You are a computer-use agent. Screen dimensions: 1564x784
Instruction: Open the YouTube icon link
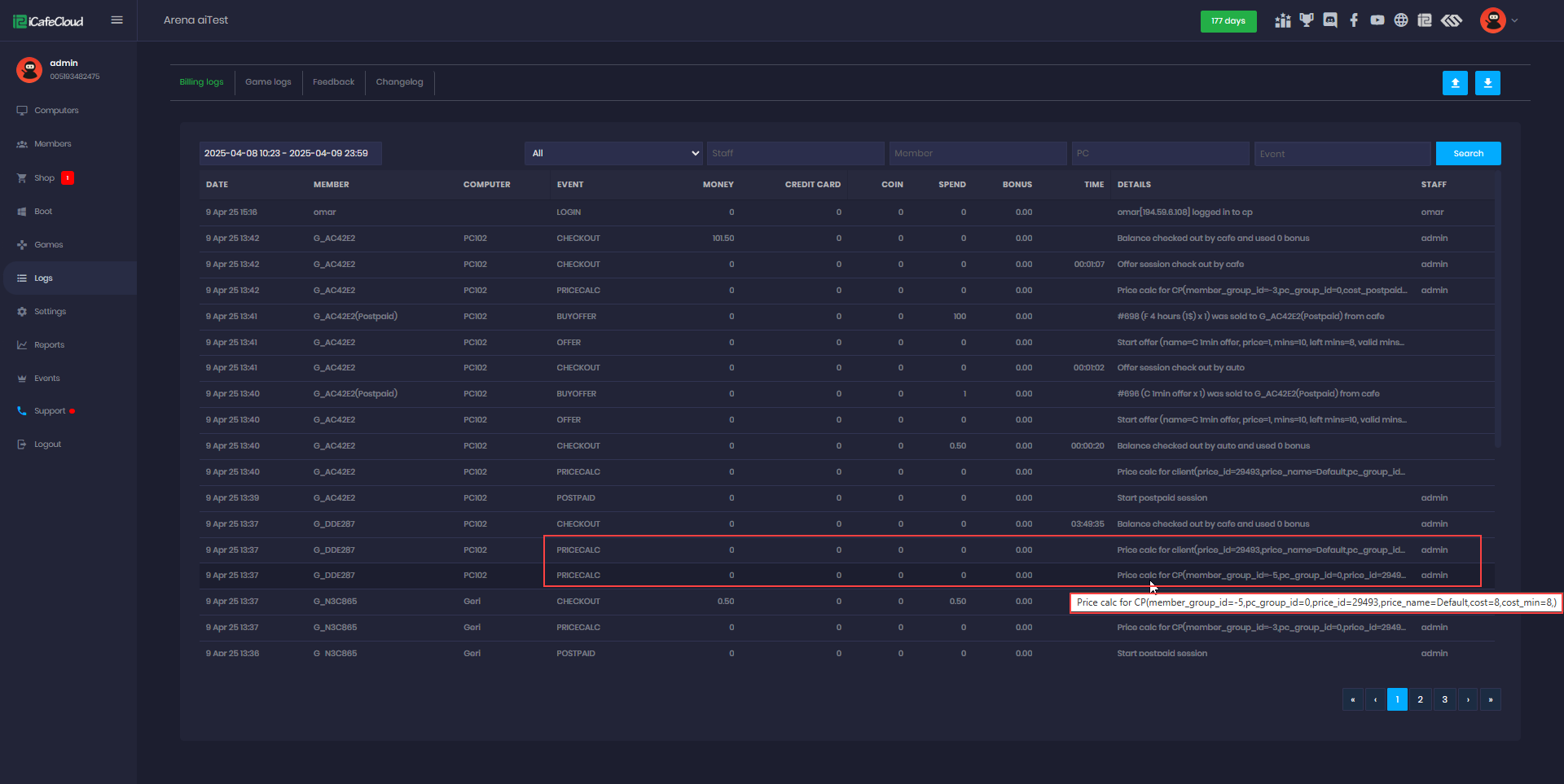pyautogui.click(x=1377, y=20)
